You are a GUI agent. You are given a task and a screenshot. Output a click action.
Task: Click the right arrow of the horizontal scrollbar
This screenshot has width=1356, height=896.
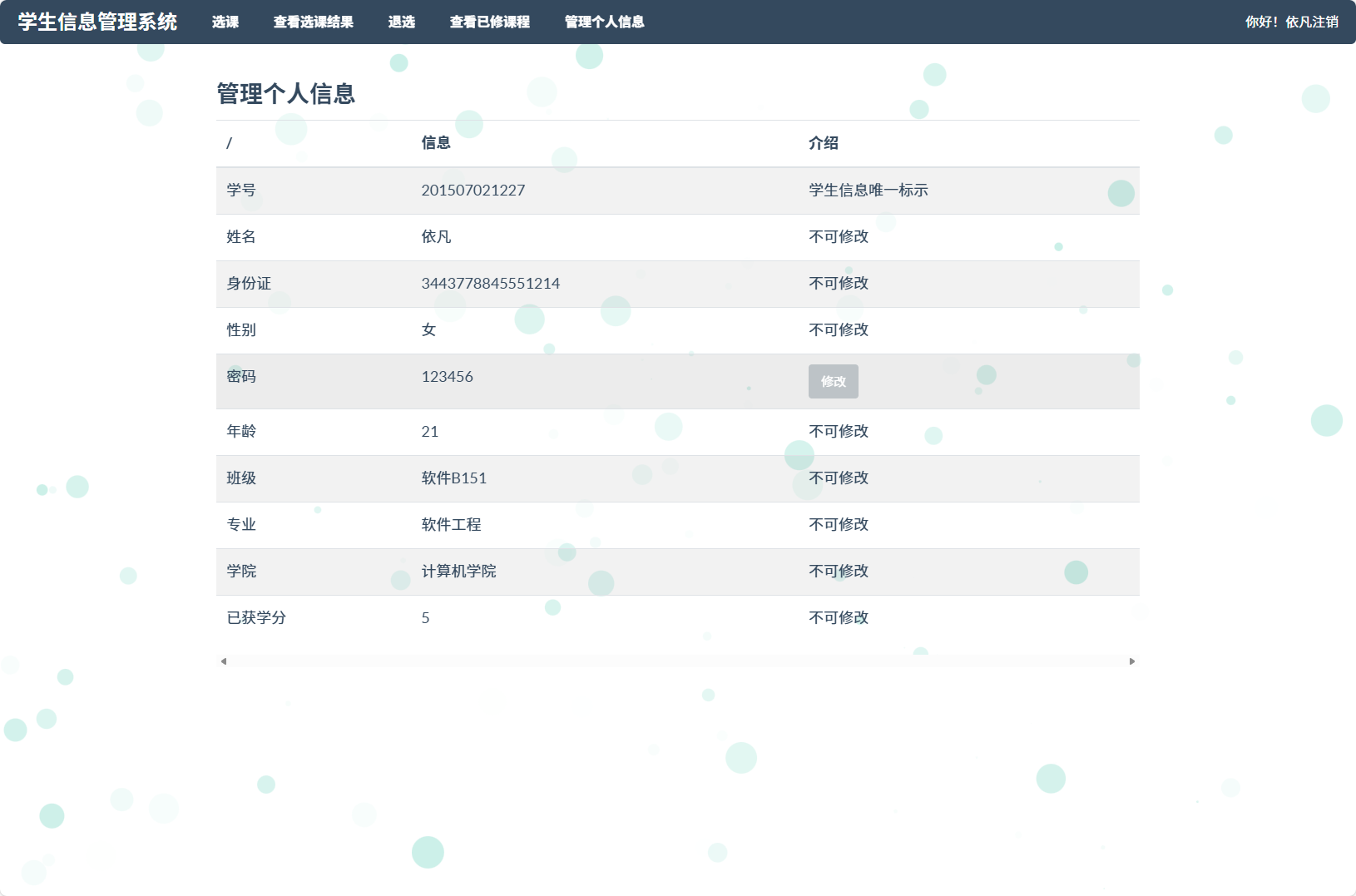tap(1132, 661)
